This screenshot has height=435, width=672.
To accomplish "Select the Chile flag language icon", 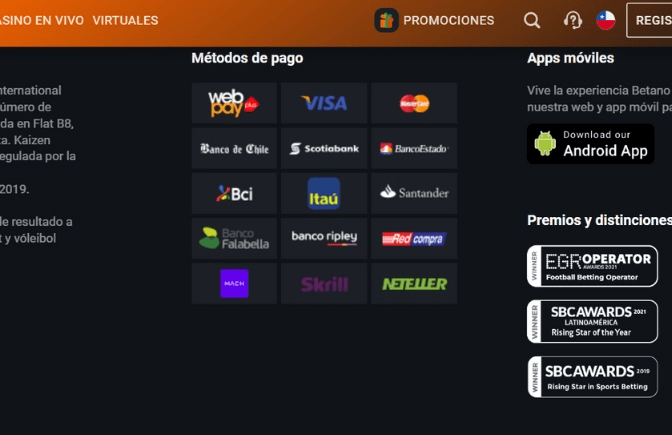I will tap(606, 20).
